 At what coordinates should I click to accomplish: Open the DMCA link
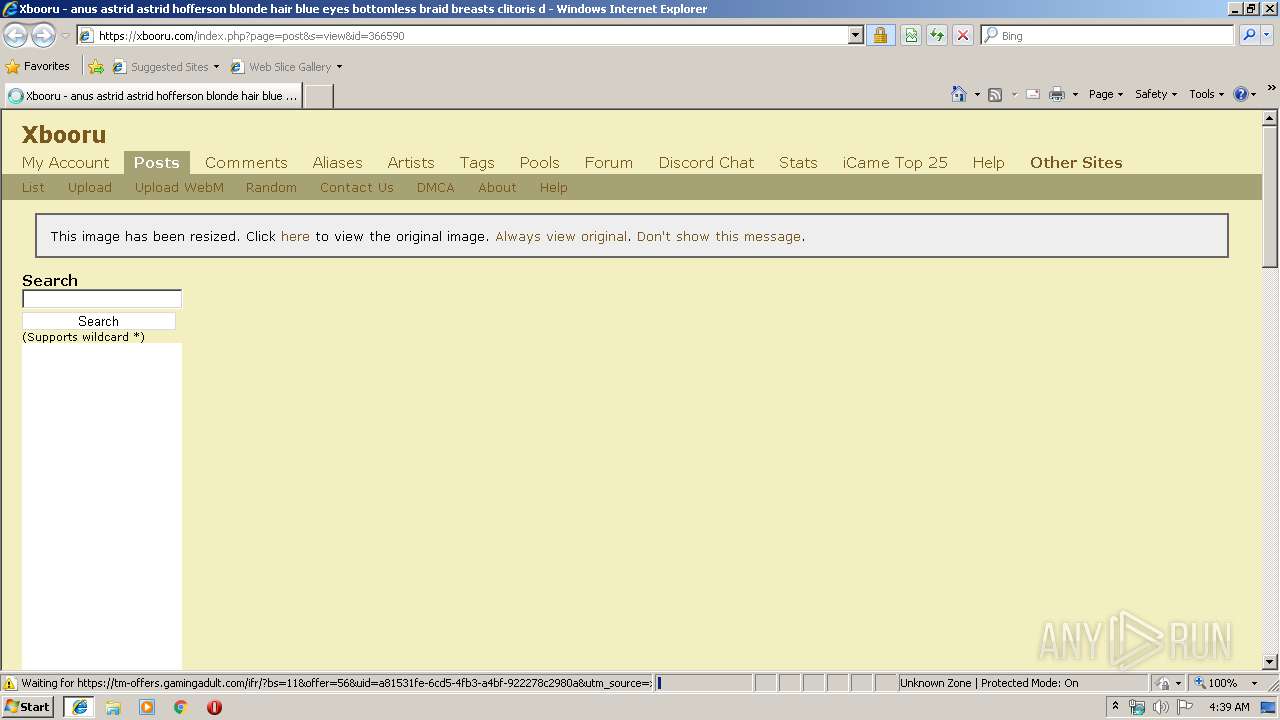[436, 187]
